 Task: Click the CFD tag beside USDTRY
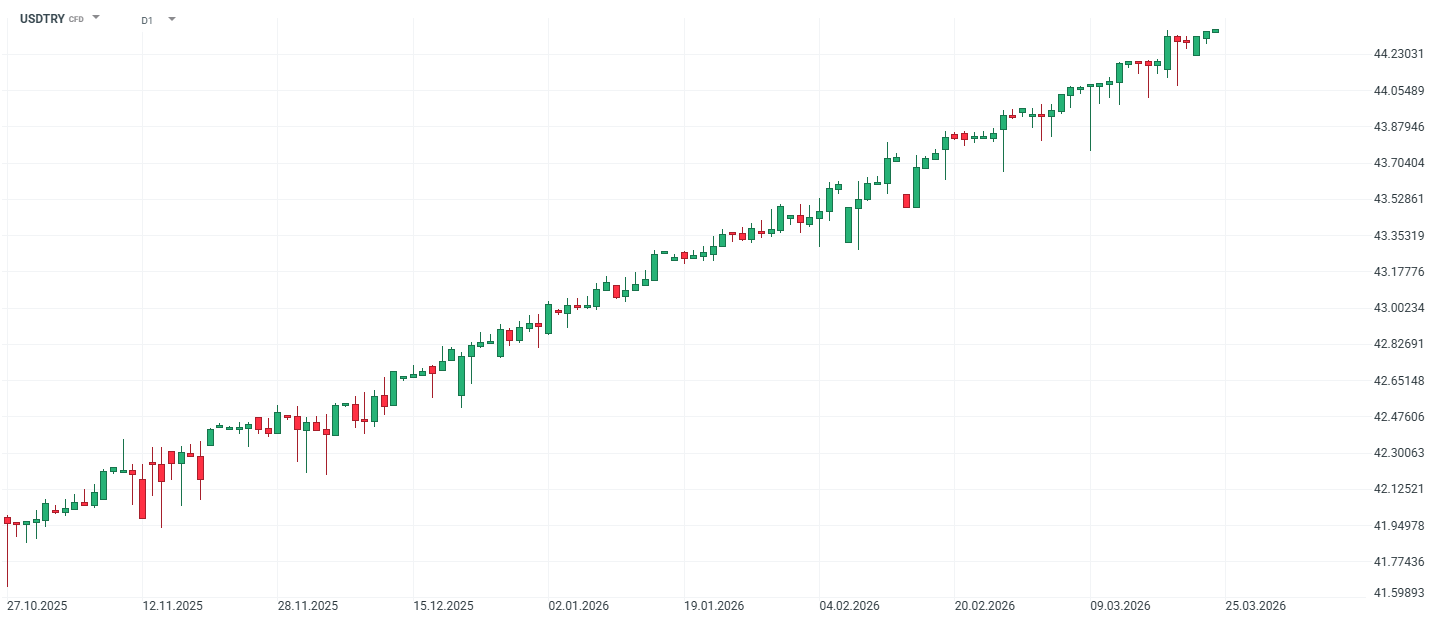(76, 19)
